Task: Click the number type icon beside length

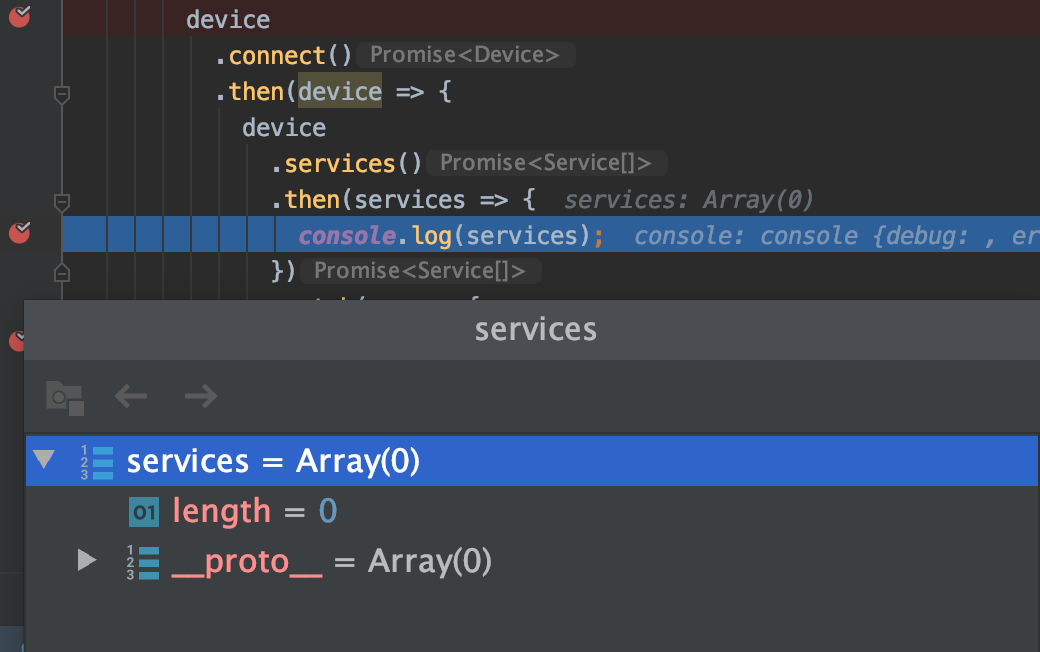Action: (144, 512)
